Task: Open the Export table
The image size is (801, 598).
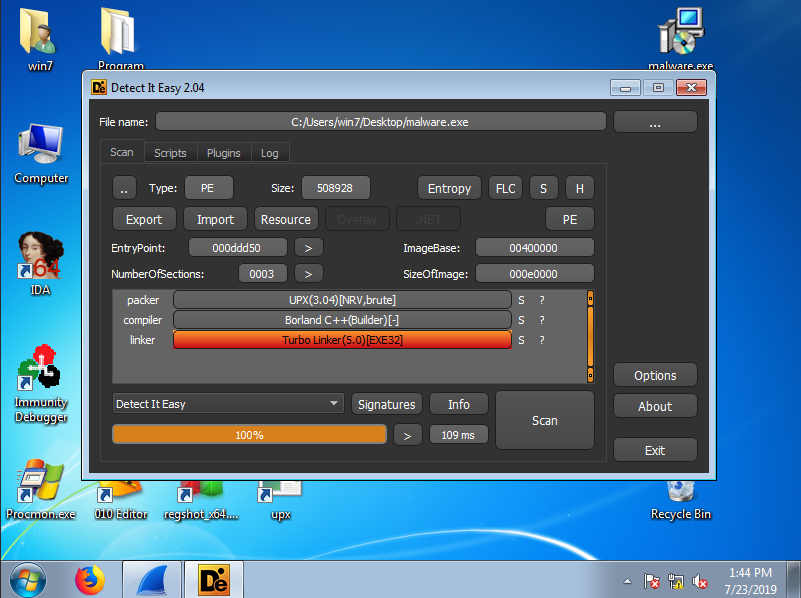Action: (x=144, y=219)
